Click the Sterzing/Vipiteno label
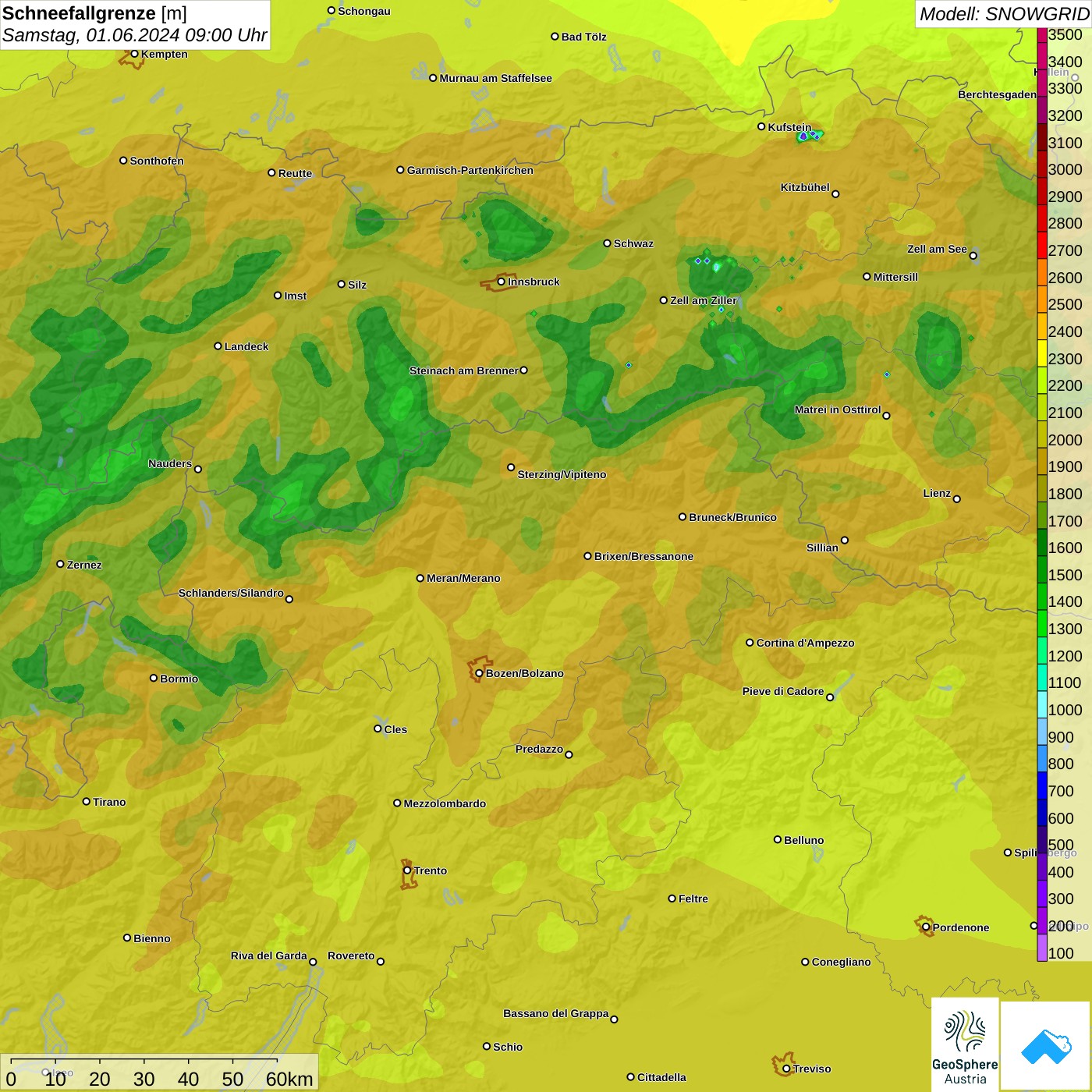Viewport: 1092px width, 1092px height. pyautogui.click(x=562, y=474)
